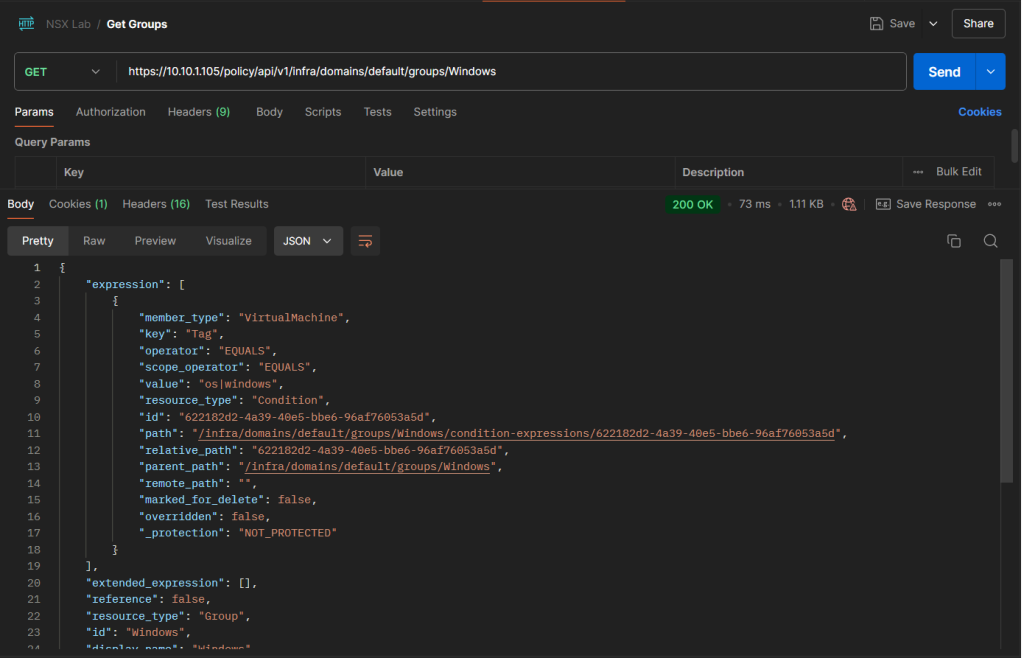Click the blue Send button
1024x658 pixels.
pyautogui.click(x=943, y=72)
